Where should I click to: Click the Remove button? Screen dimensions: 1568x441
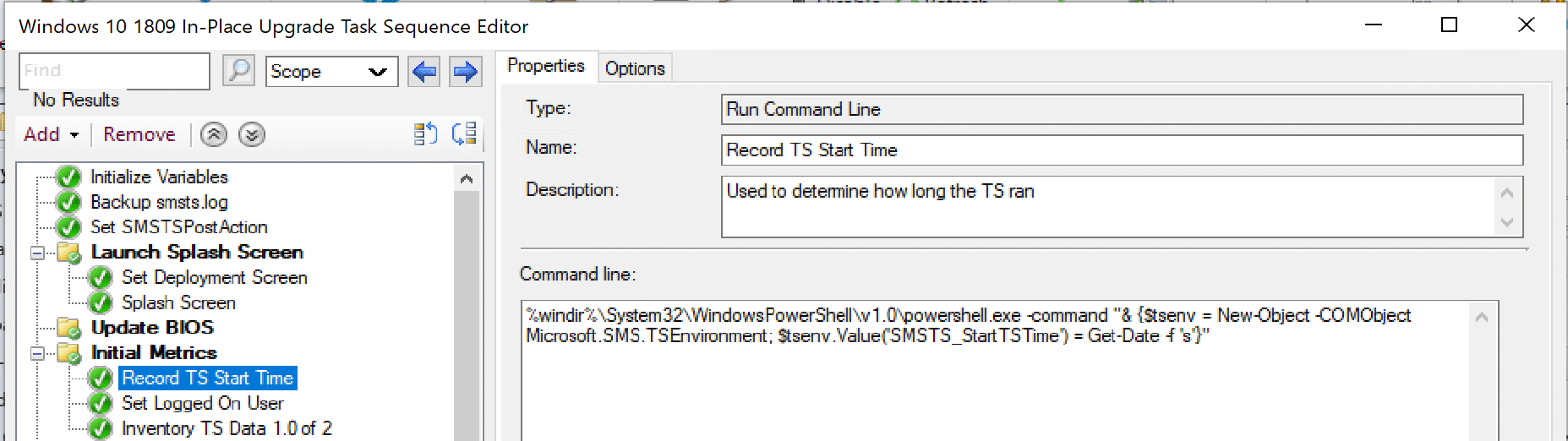tap(139, 134)
